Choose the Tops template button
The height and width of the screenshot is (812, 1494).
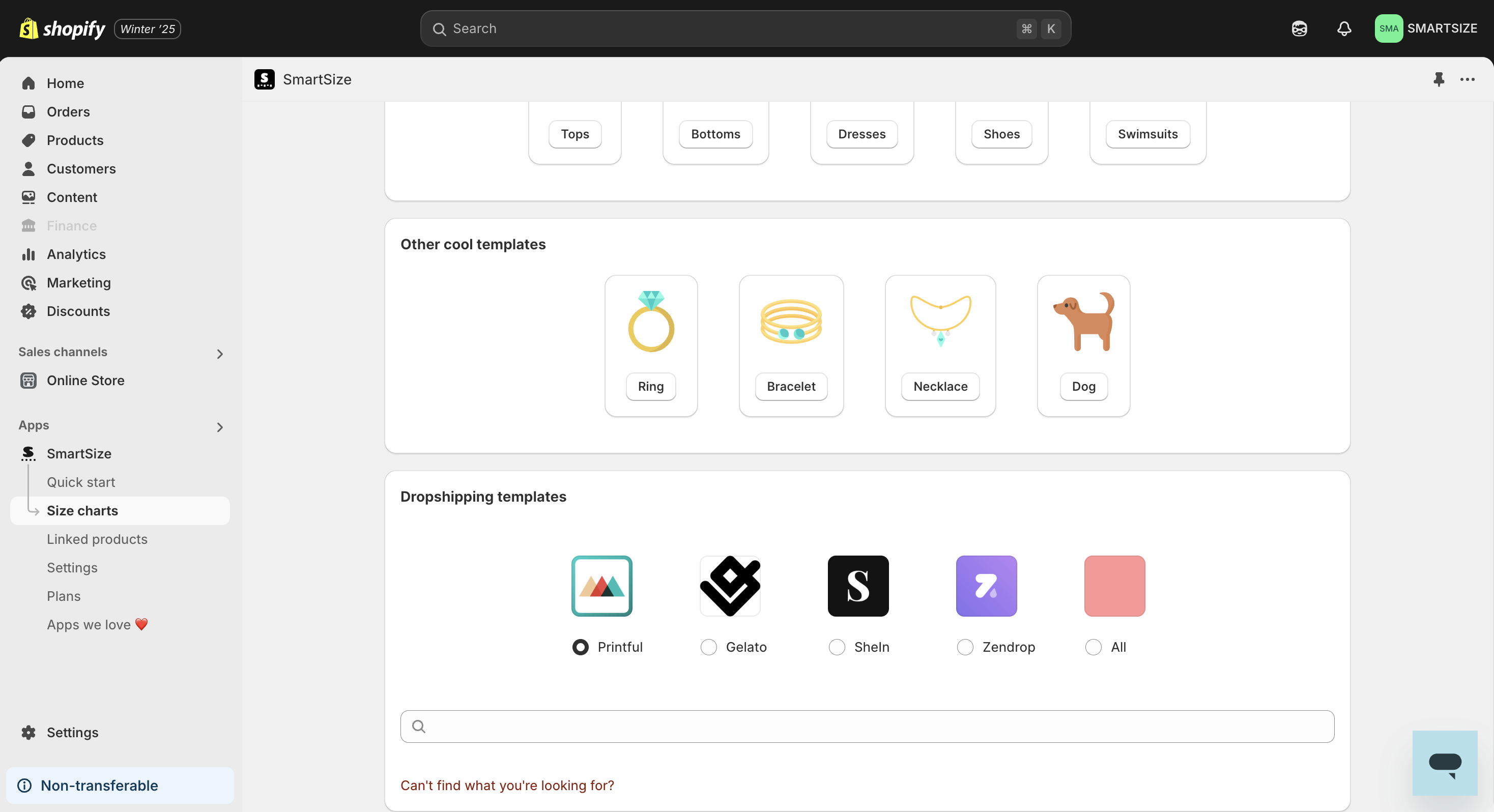point(574,134)
